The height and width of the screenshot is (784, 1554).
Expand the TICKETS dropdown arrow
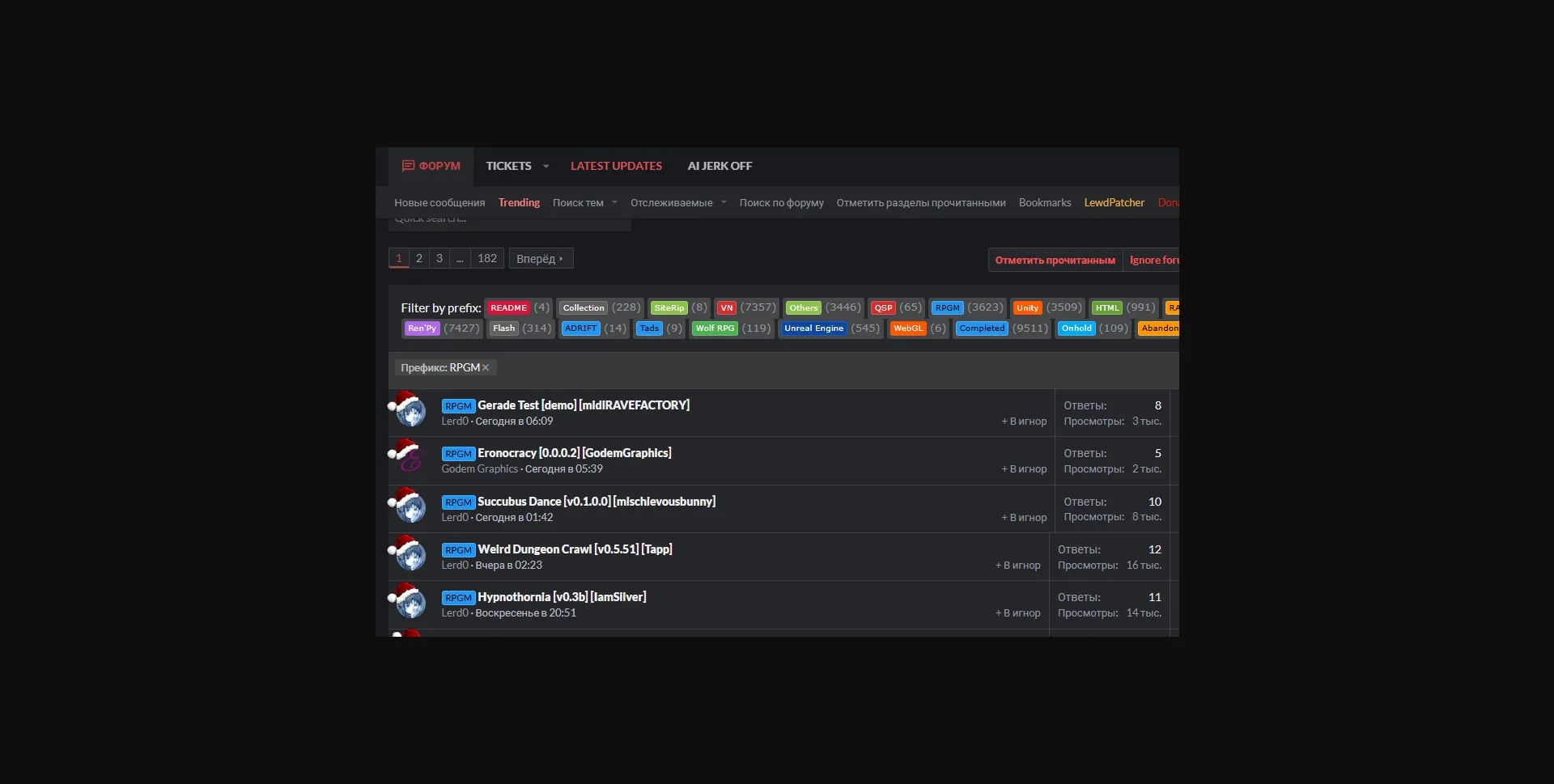[x=546, y=167]
